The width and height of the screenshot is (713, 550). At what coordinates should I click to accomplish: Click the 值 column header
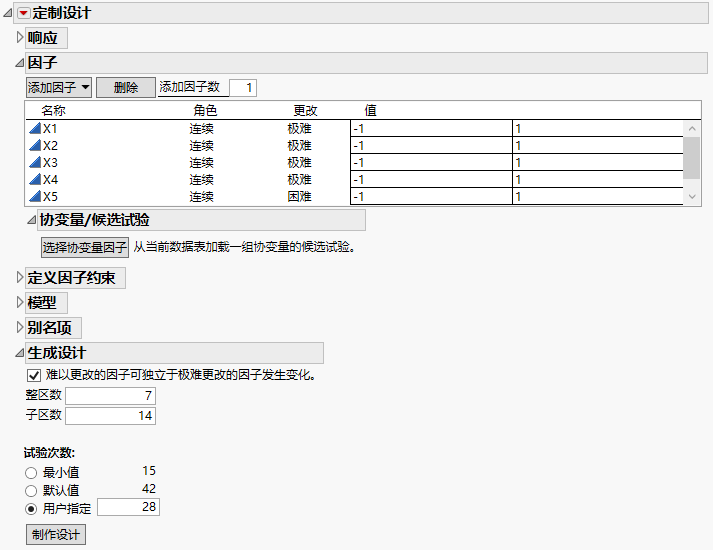click(370, 110)
